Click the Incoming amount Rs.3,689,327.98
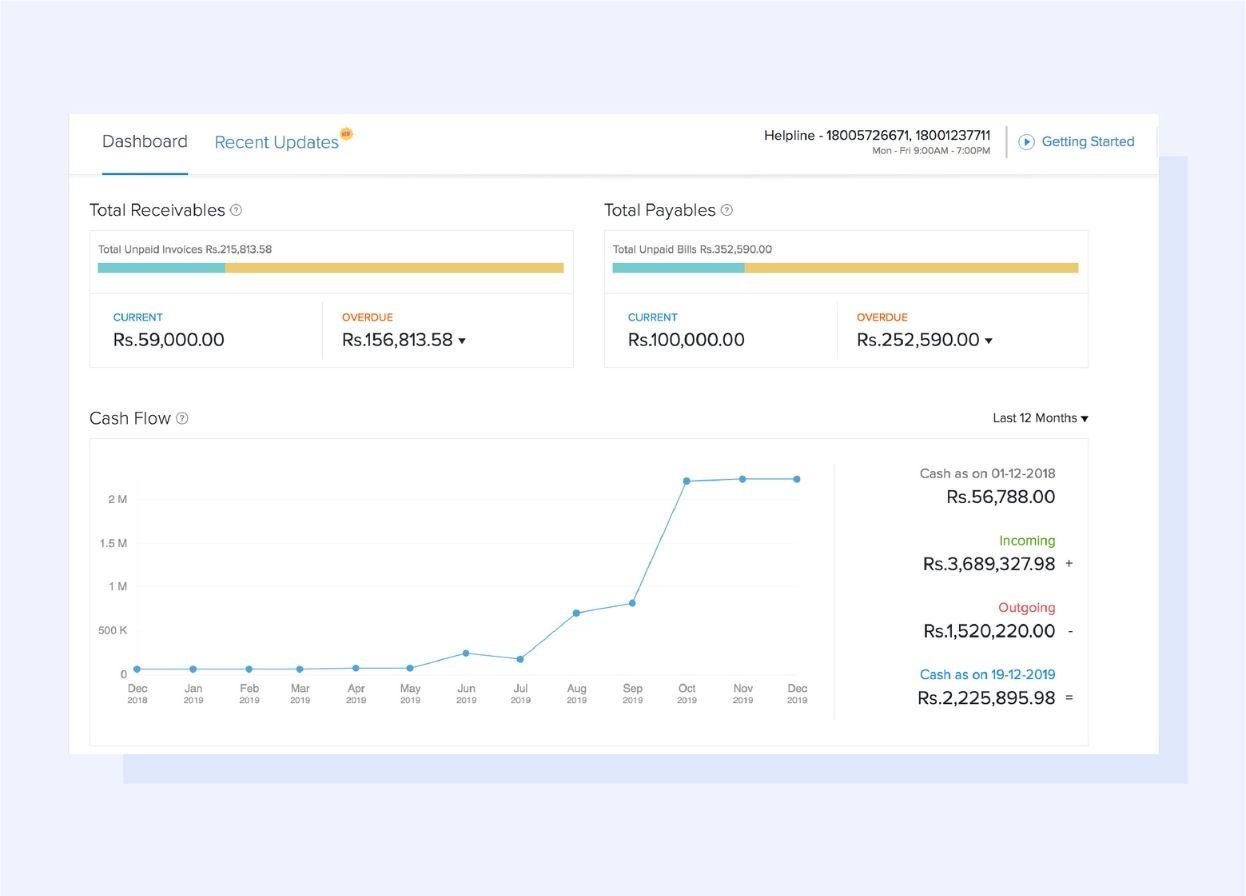The width and height of the screenshot is (1246, 896). click(989, 564)
